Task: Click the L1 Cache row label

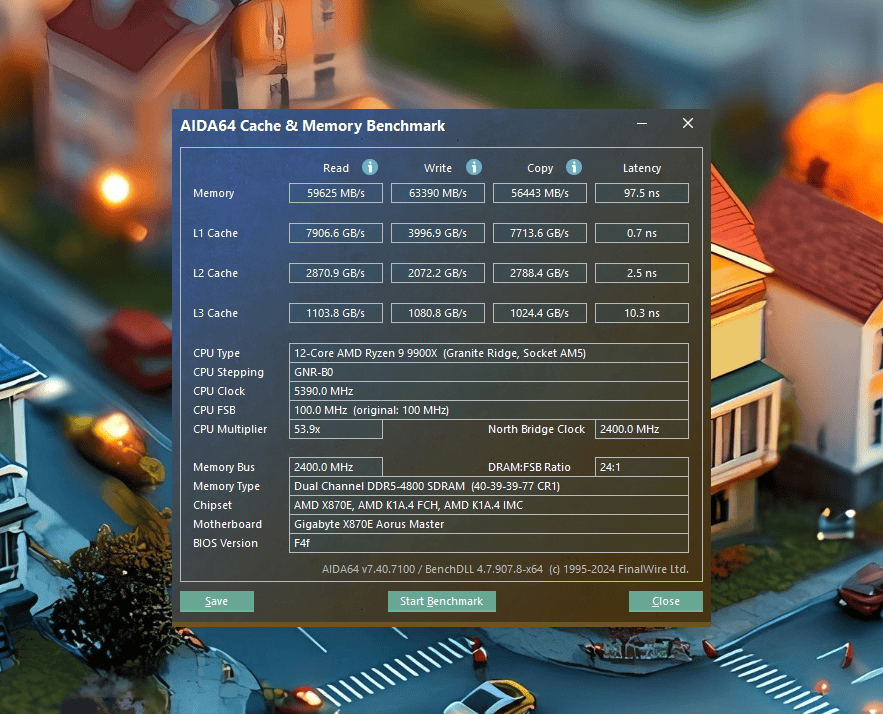Action: (215, 233)
